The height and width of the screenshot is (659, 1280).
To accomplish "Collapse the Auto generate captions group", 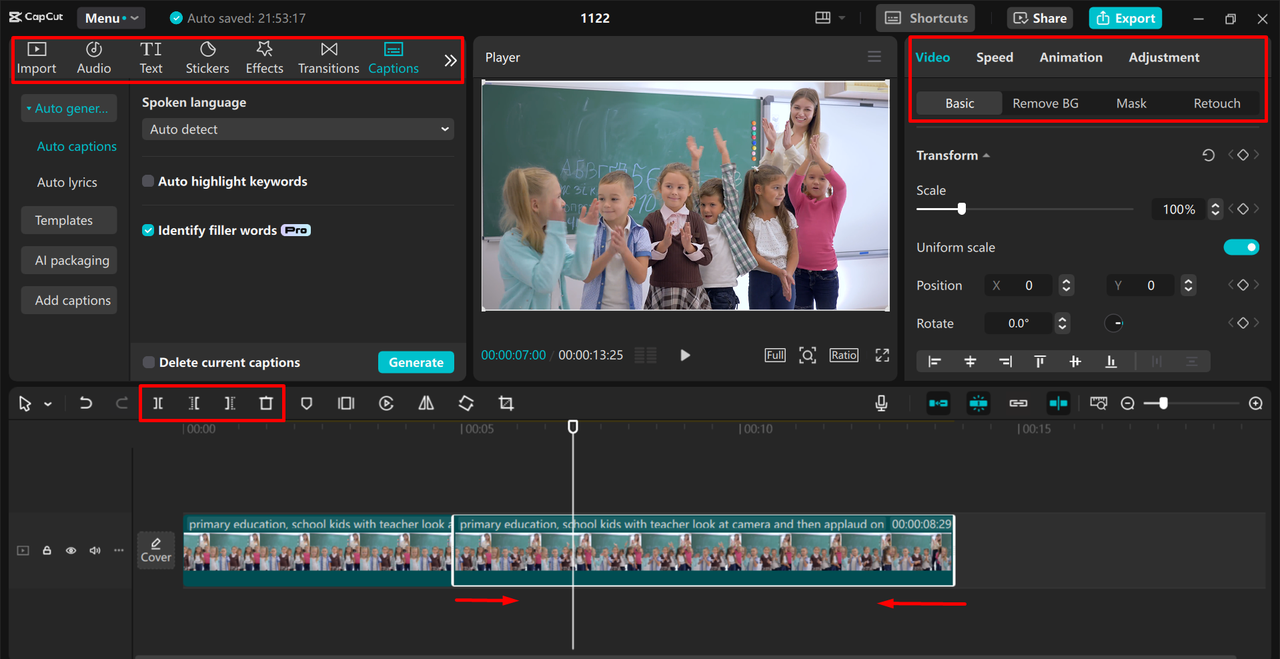I will click(x=69, y=108).
